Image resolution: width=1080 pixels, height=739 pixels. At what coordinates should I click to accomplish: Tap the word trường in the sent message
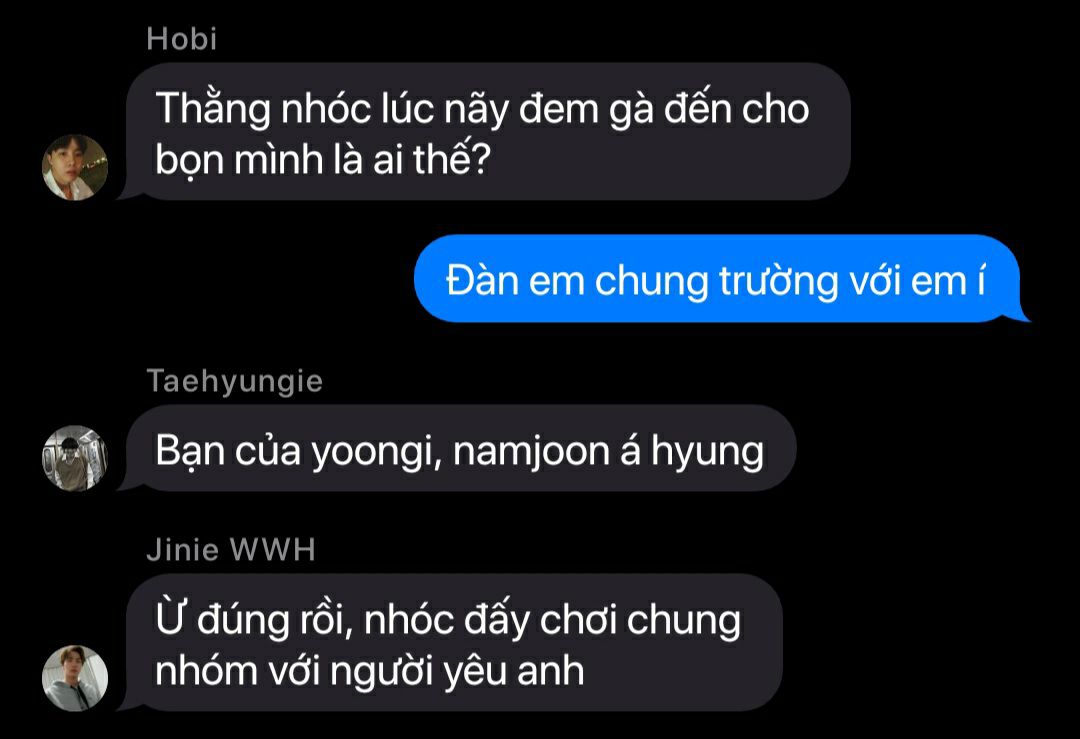tap(778, 282)
